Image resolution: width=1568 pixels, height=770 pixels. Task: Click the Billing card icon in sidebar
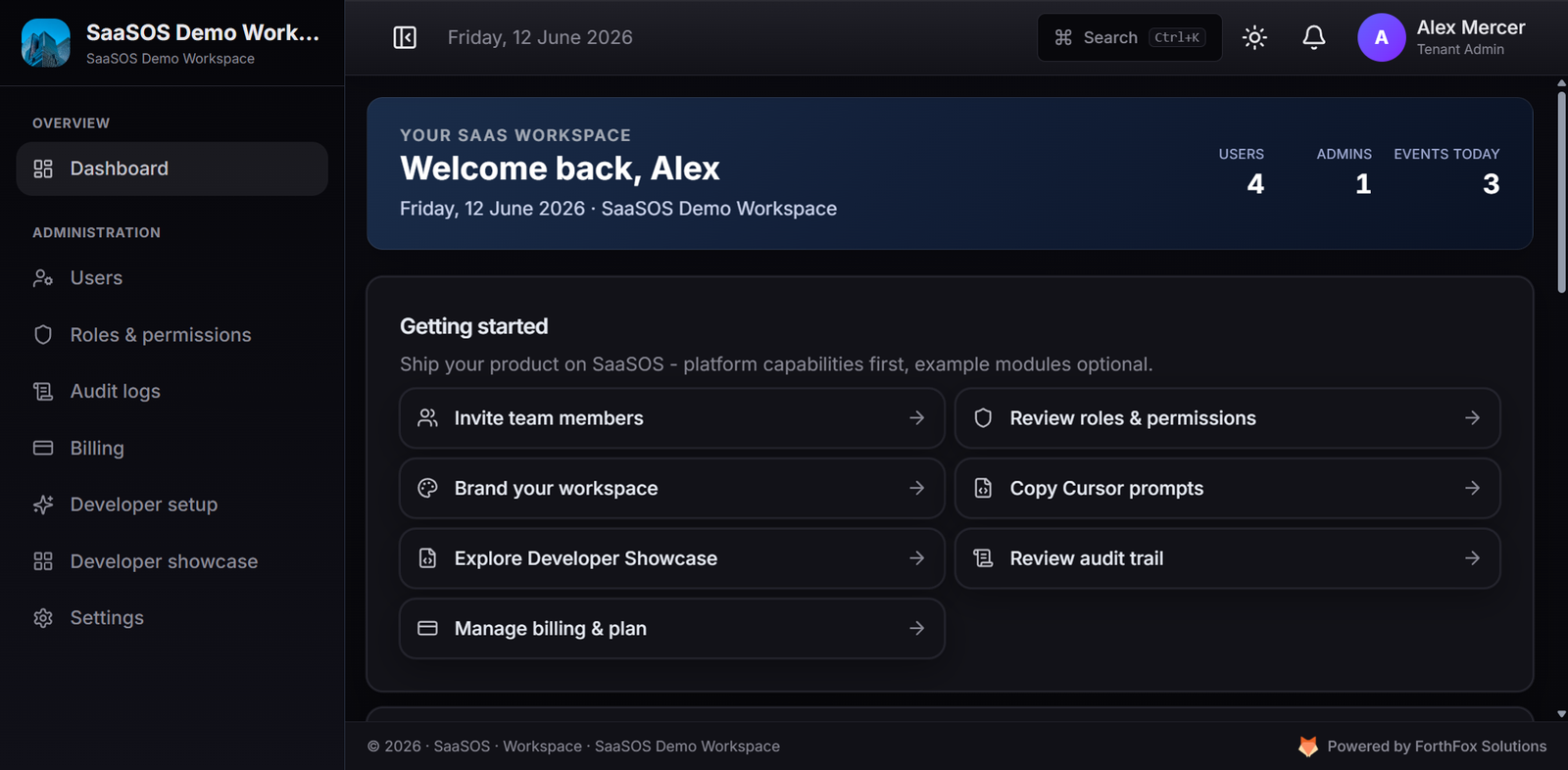(x=43, y=448)
